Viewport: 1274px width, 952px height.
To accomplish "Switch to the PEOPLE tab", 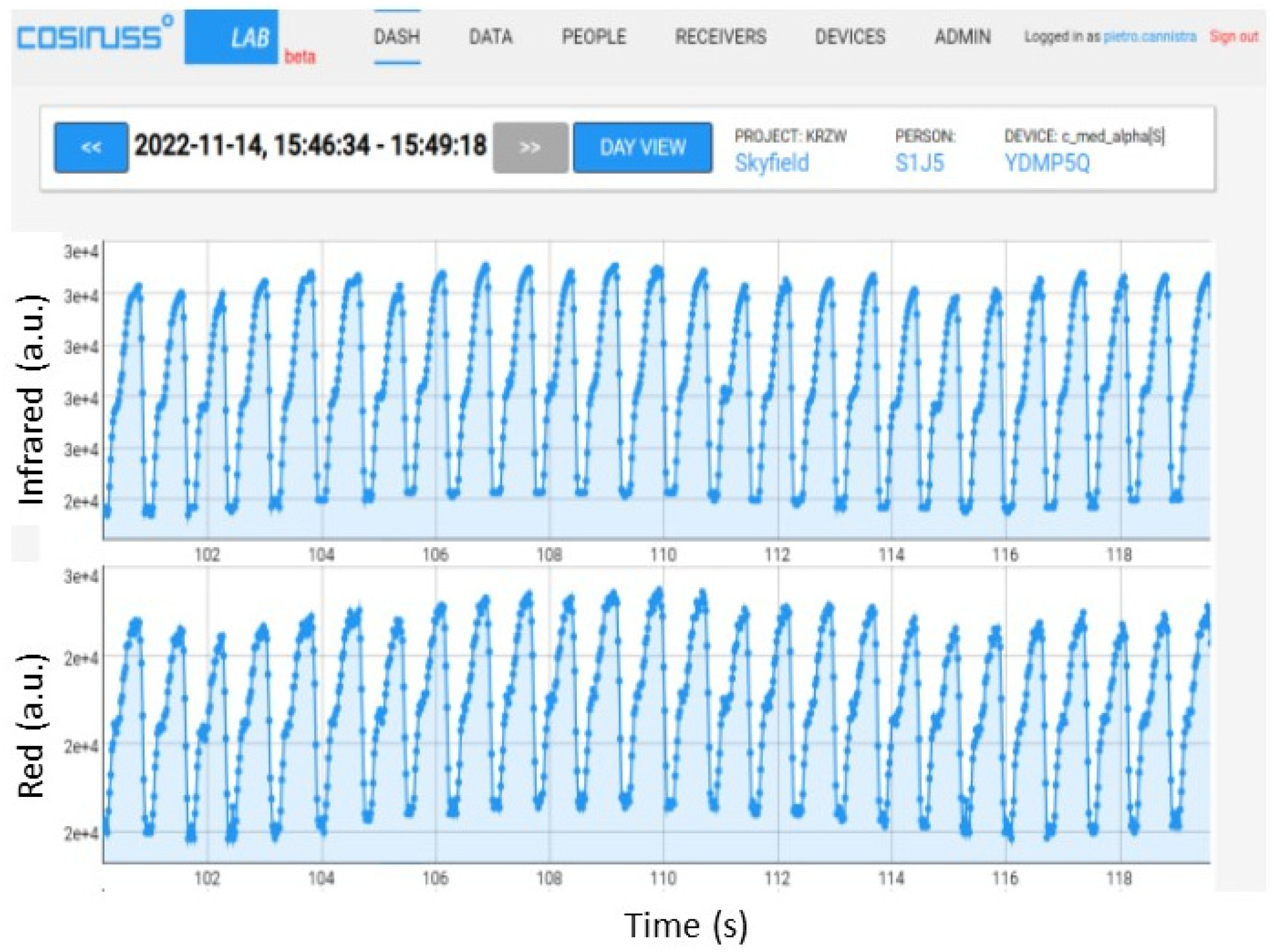I will tap(594, 37).
